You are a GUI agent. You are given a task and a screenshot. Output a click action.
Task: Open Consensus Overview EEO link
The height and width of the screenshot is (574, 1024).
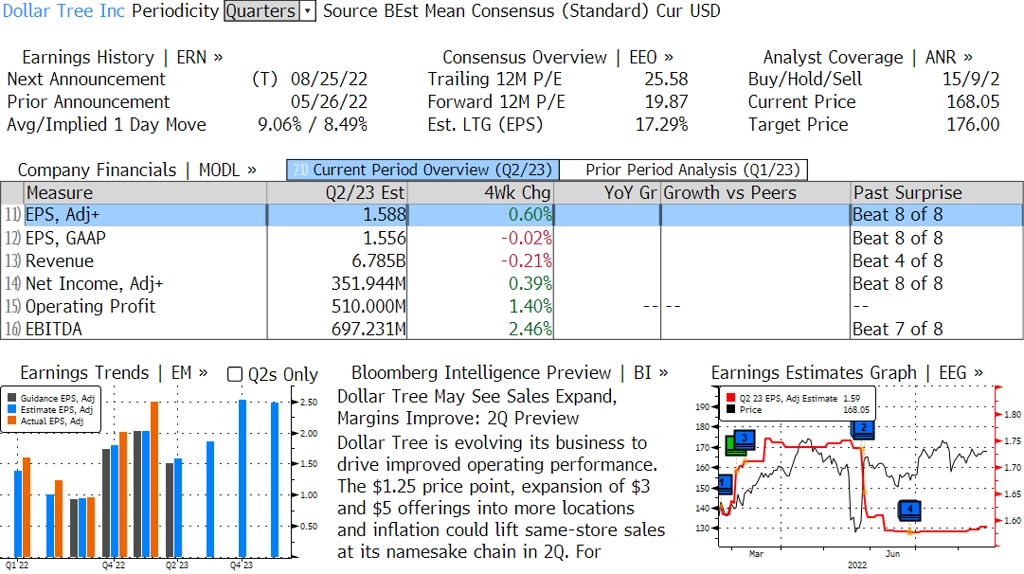558,57
